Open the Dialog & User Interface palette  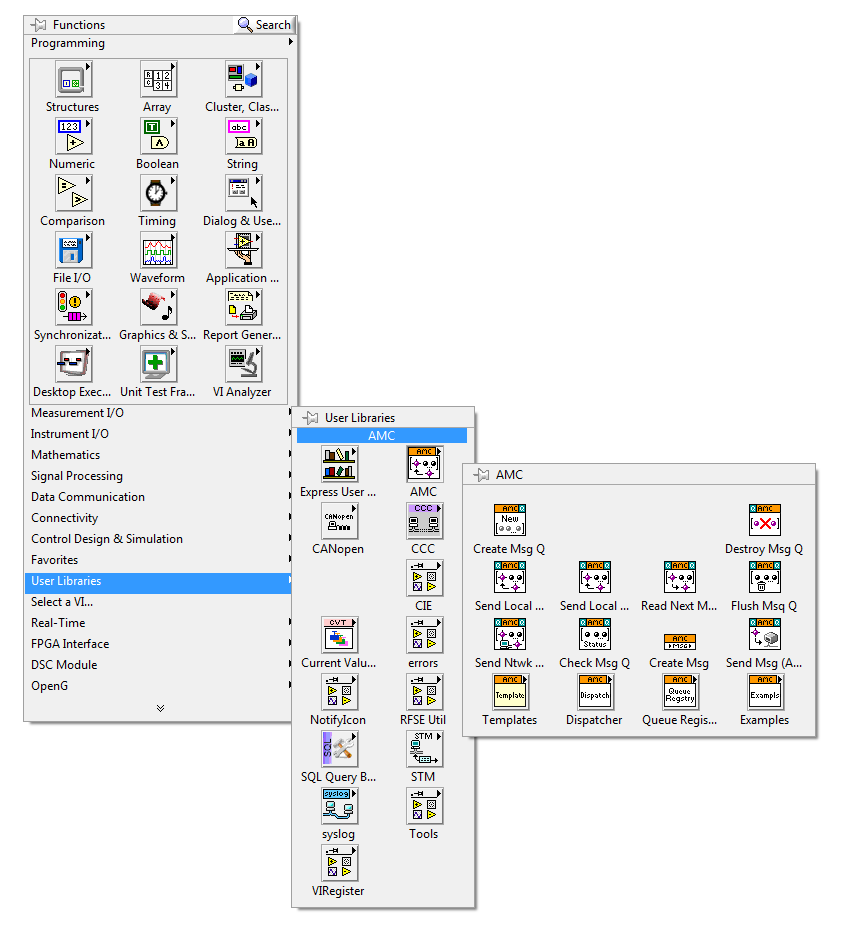click(243, 193)
